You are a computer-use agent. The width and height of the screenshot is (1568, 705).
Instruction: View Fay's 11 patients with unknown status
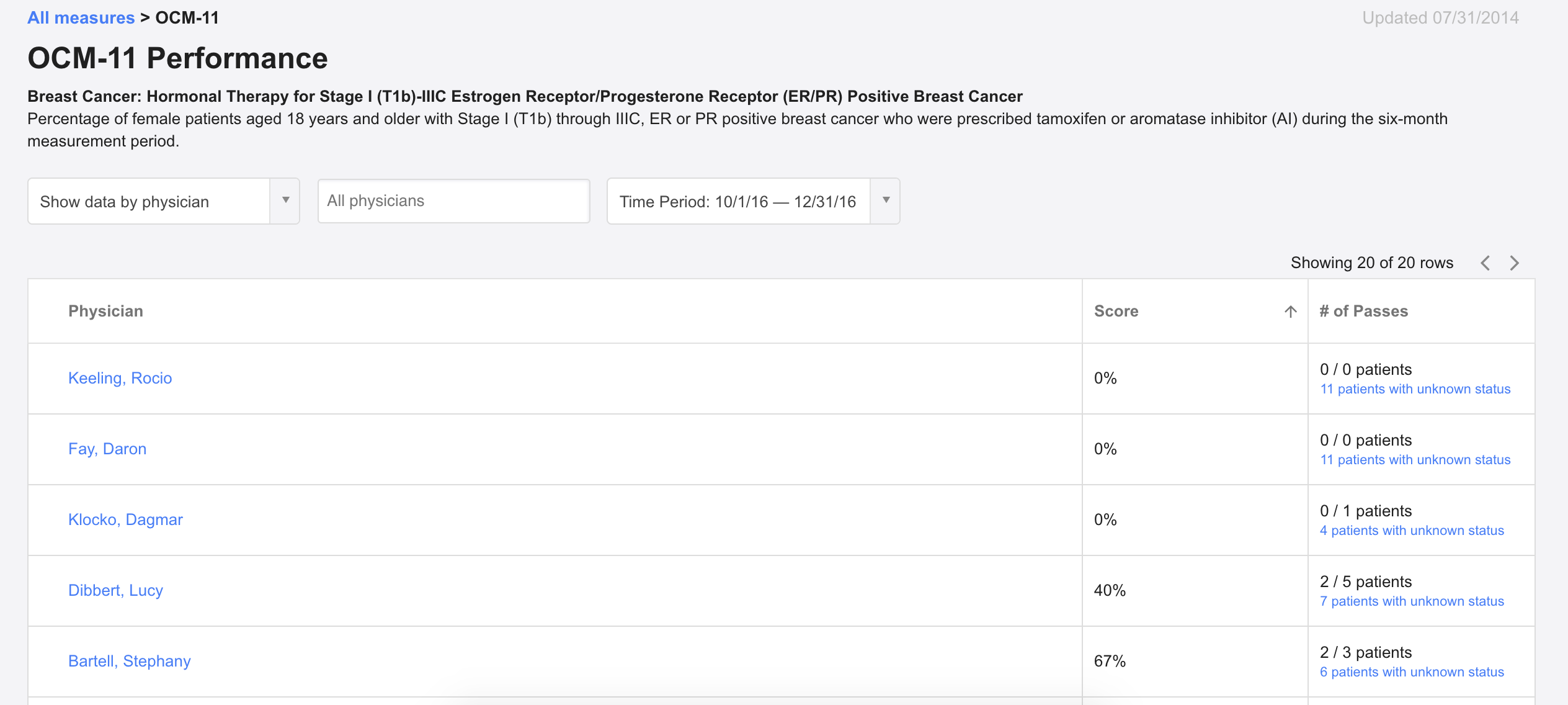(x=1415, y=460)
